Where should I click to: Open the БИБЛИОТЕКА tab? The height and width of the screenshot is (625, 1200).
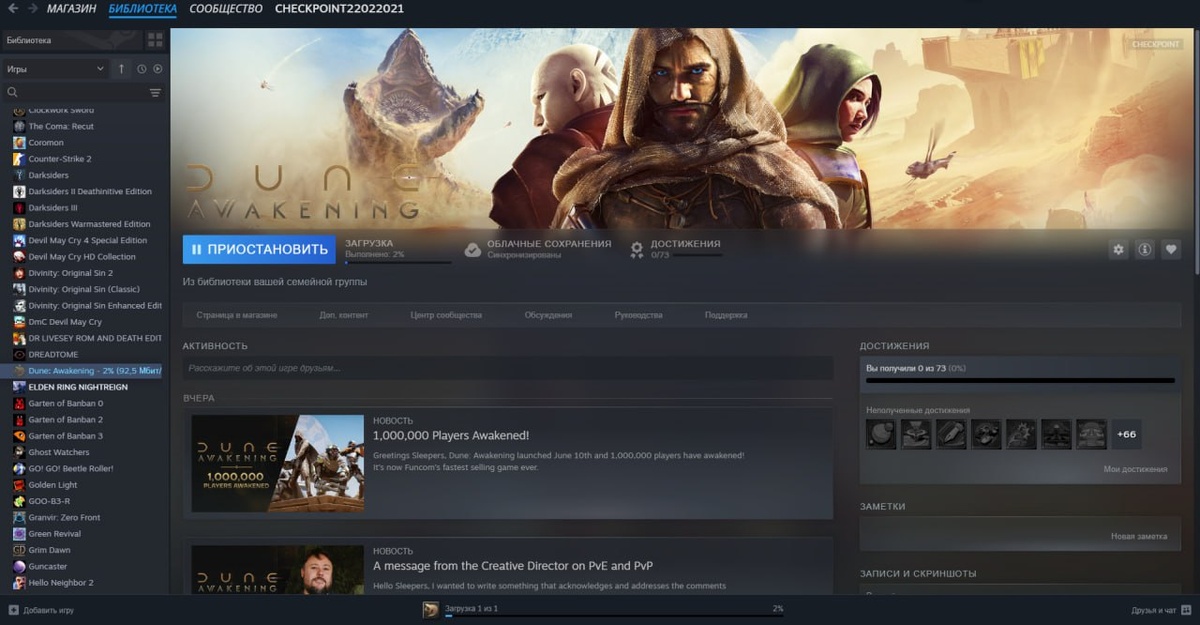click(142, 9)
